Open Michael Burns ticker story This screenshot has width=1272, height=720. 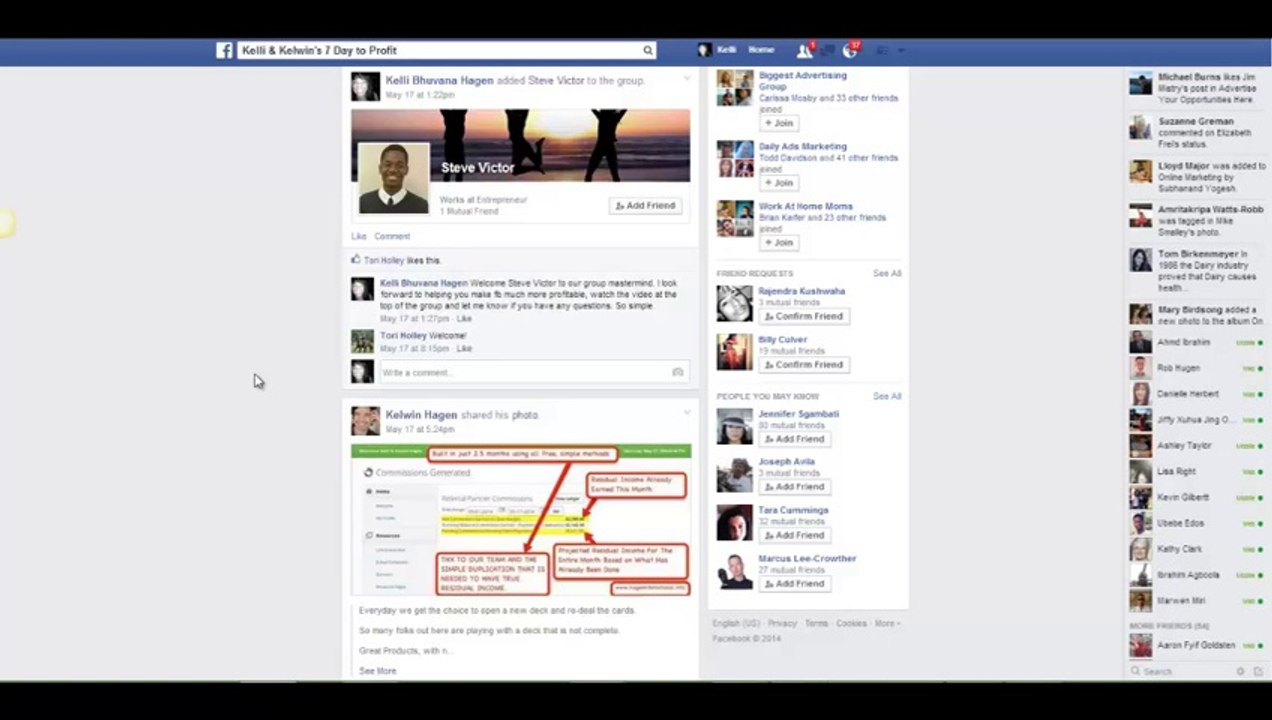[1197, 88]
